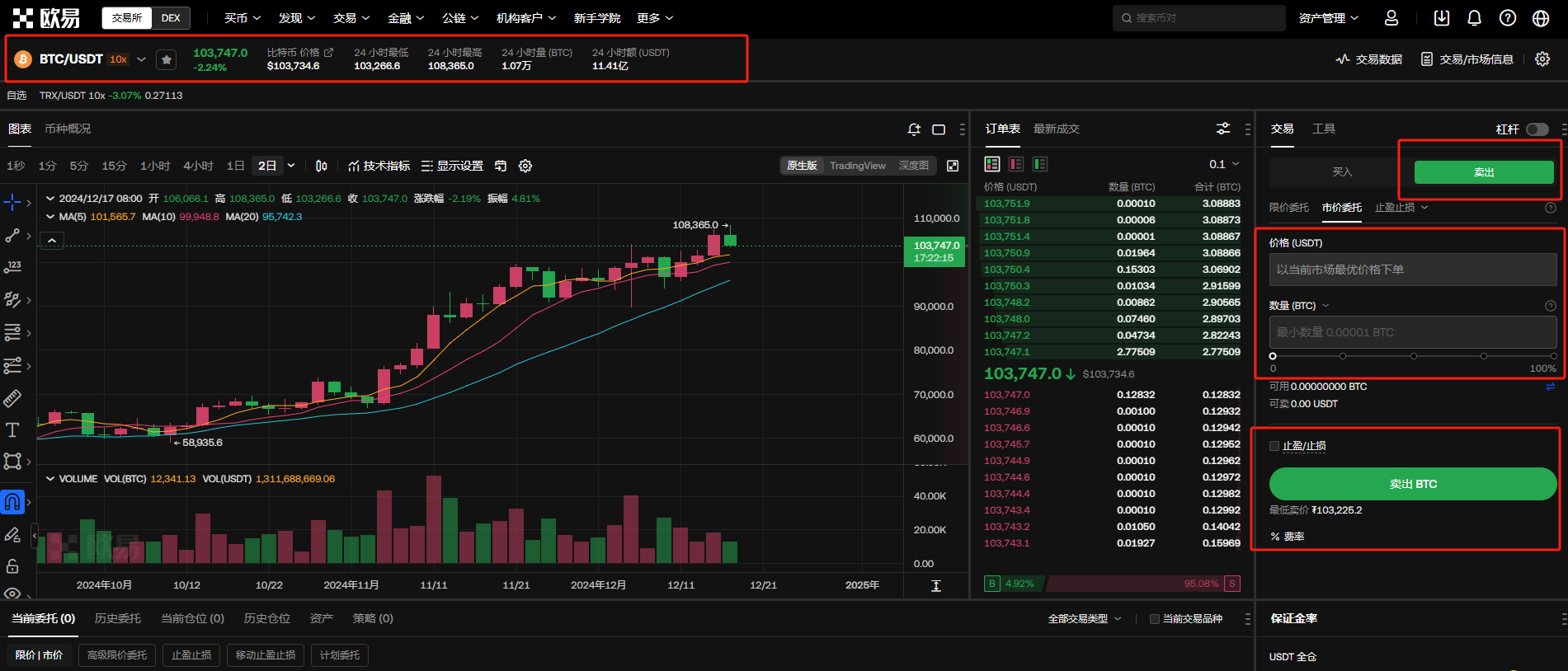
Task: Open the 工具 tab in trade panel
Action: pos(1324,129)
